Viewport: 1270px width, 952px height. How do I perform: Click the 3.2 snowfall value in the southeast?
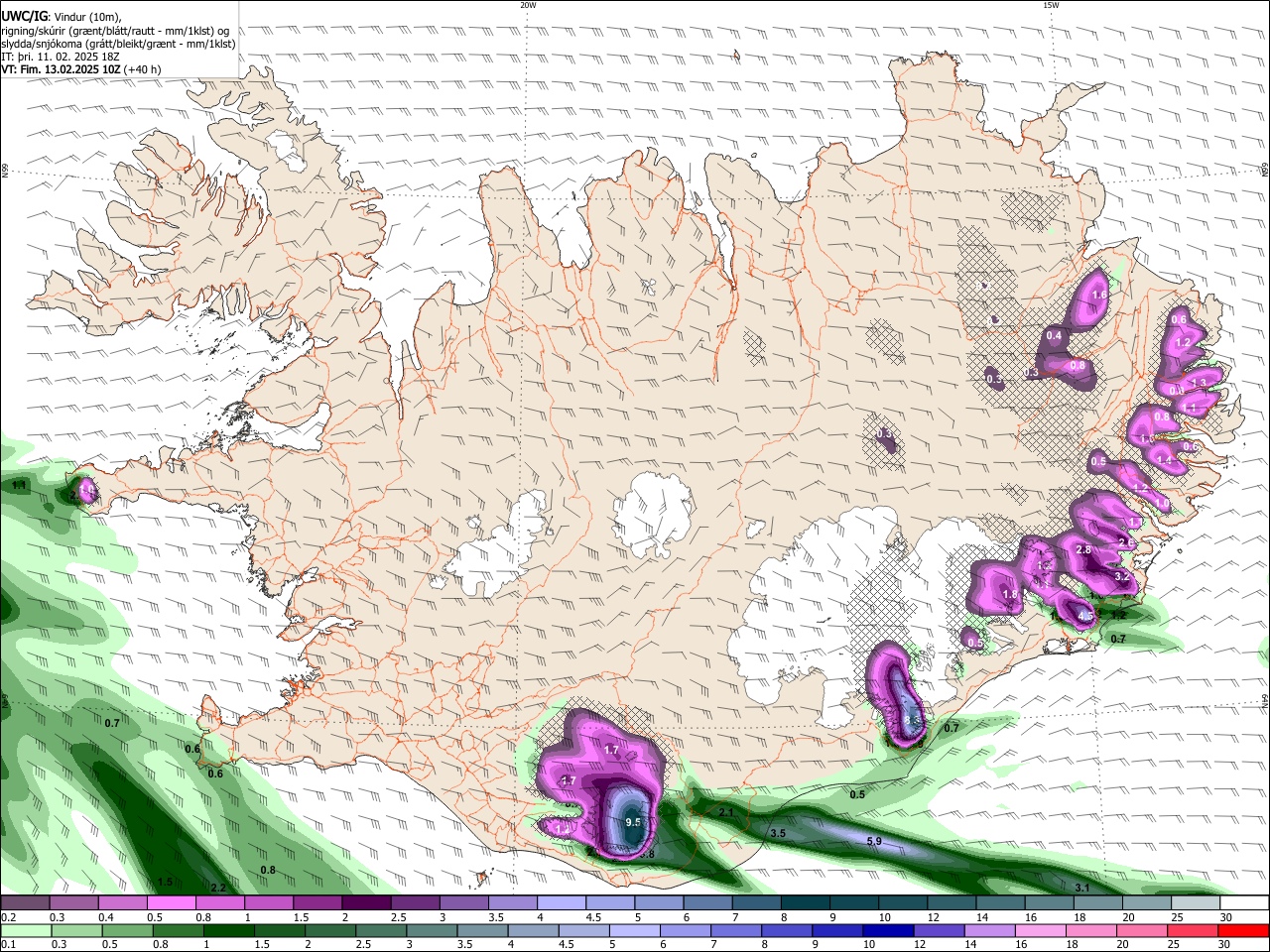point(1122,576)
